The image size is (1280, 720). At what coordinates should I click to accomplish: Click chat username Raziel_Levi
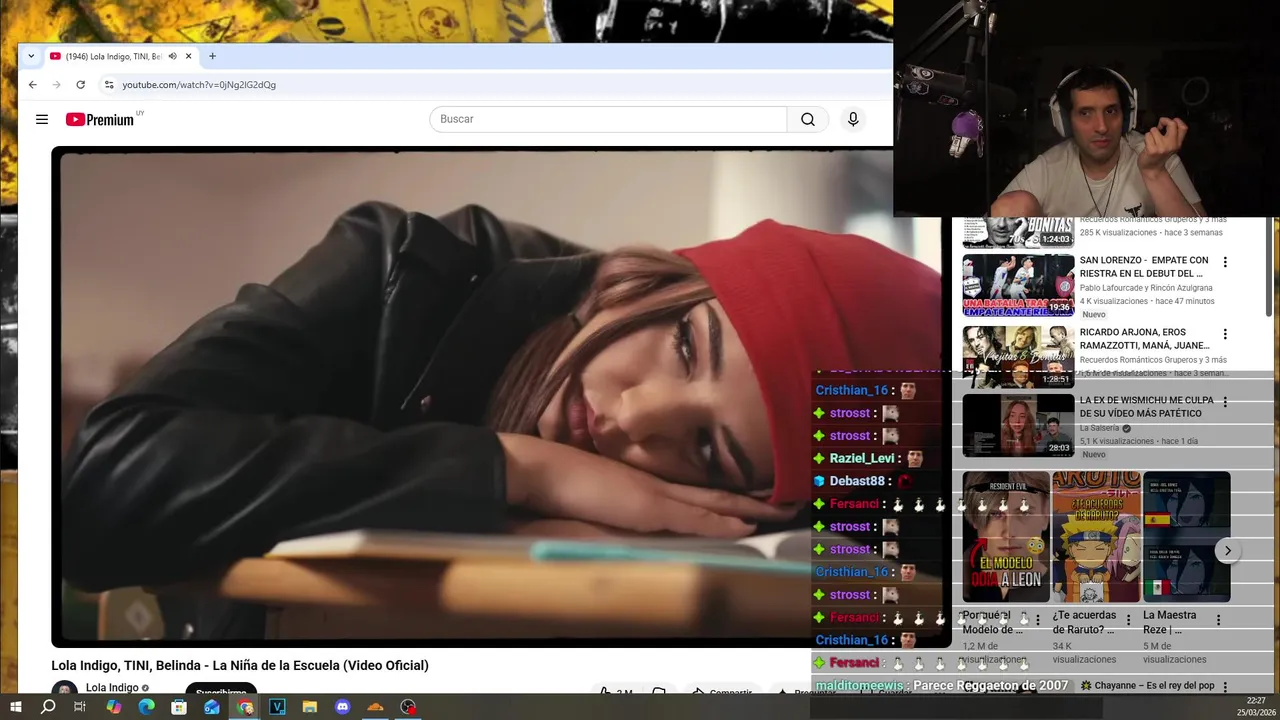pyautogui.click(x=862, y=458)
